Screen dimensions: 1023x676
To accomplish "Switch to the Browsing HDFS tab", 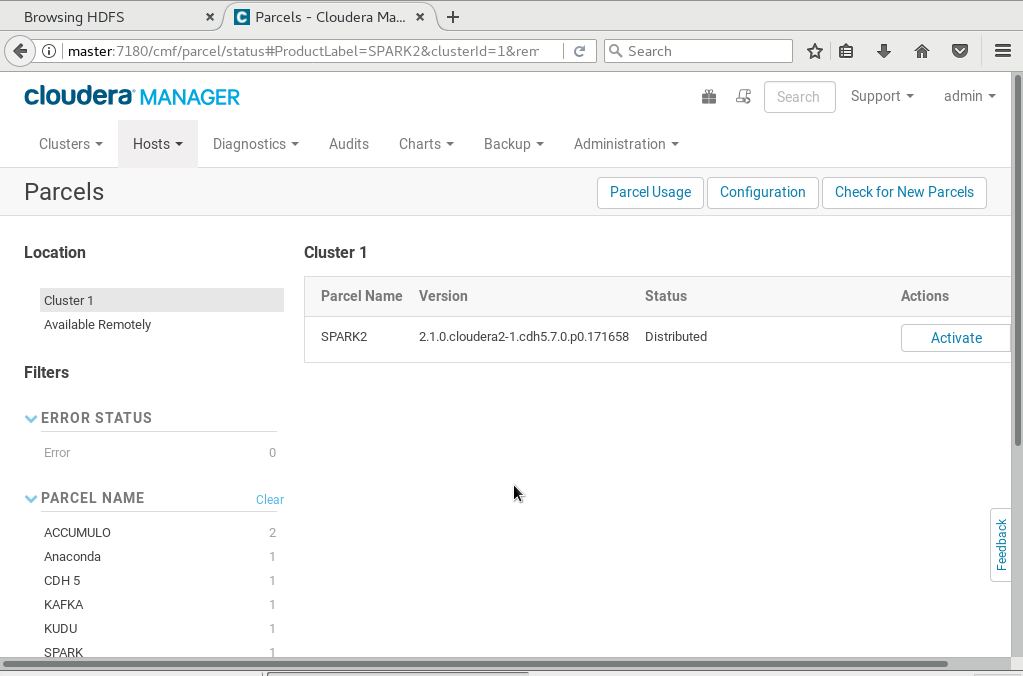I will (111, 17).
